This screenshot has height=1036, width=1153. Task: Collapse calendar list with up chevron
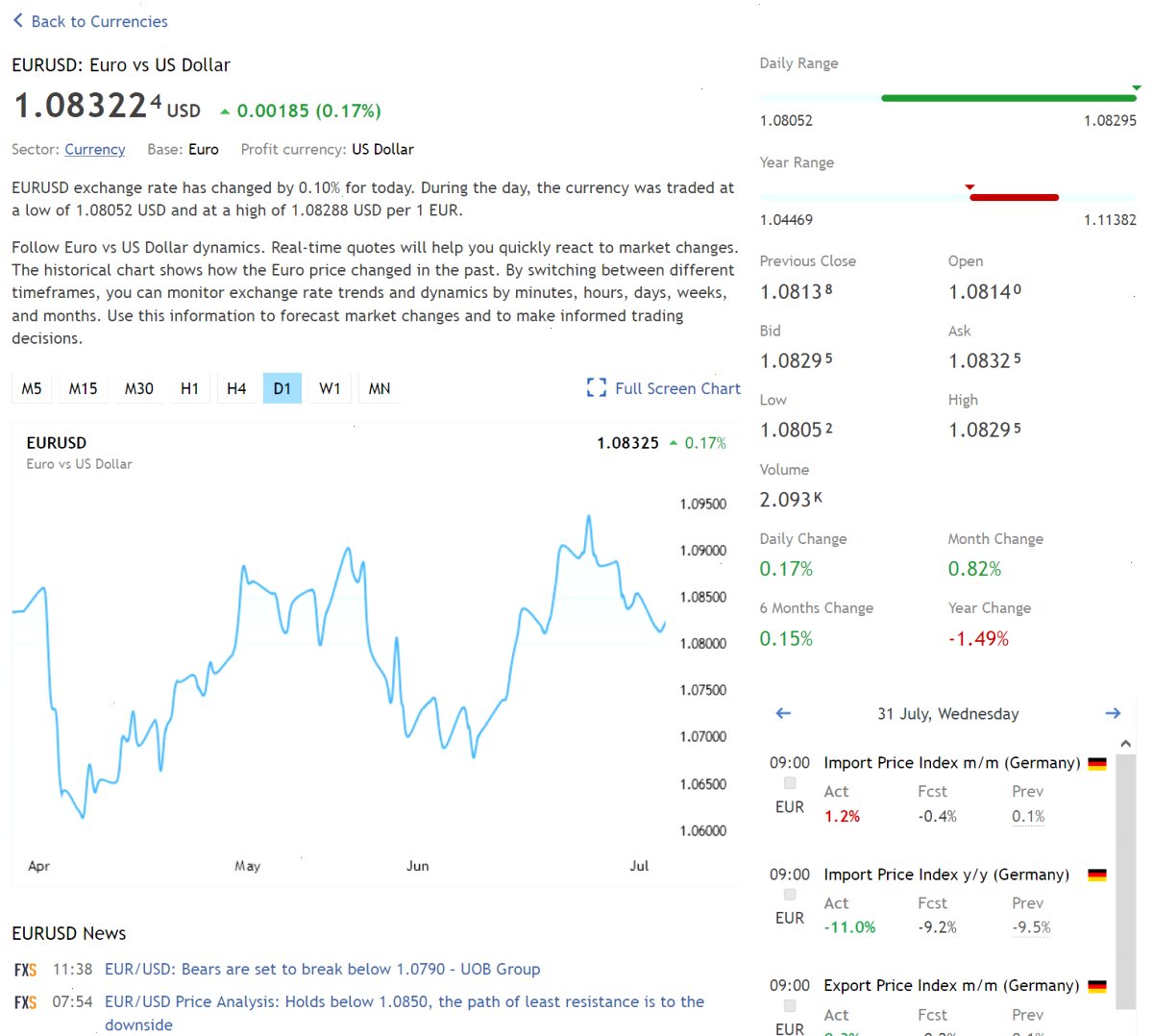(x=1126, y=744)
